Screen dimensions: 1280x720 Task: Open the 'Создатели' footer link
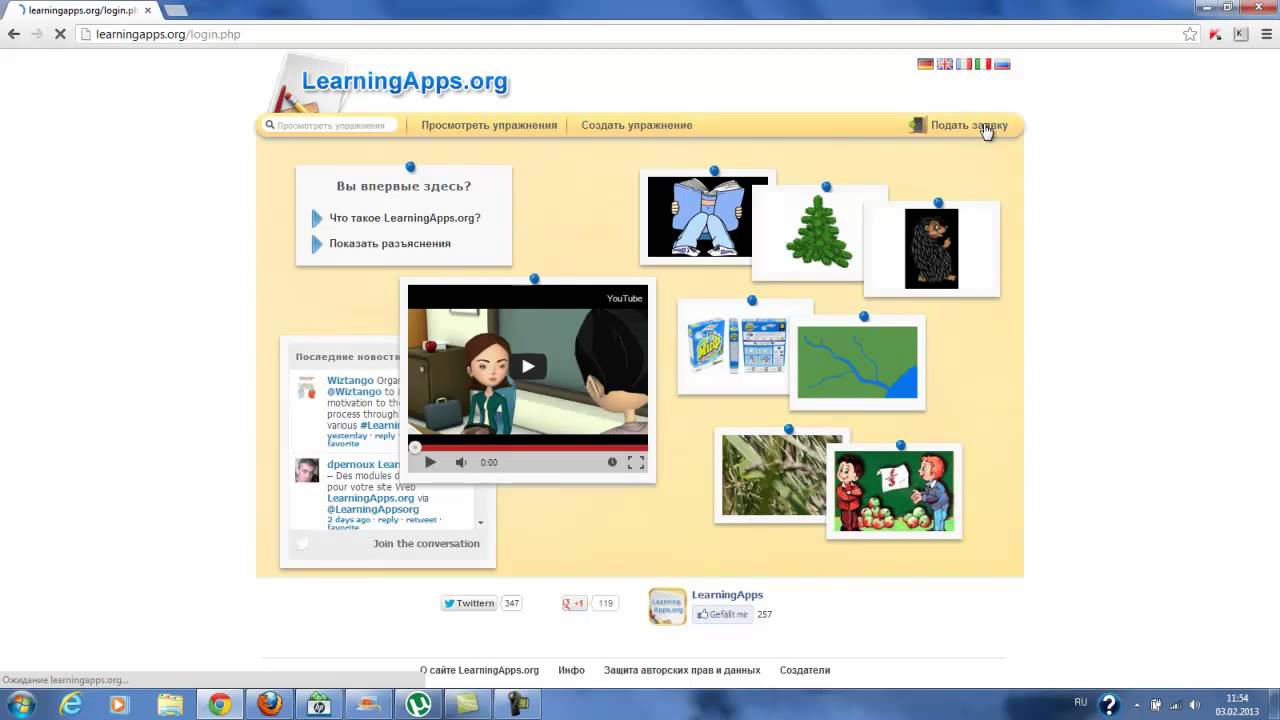pyautogui.click(x=805, y=670)
